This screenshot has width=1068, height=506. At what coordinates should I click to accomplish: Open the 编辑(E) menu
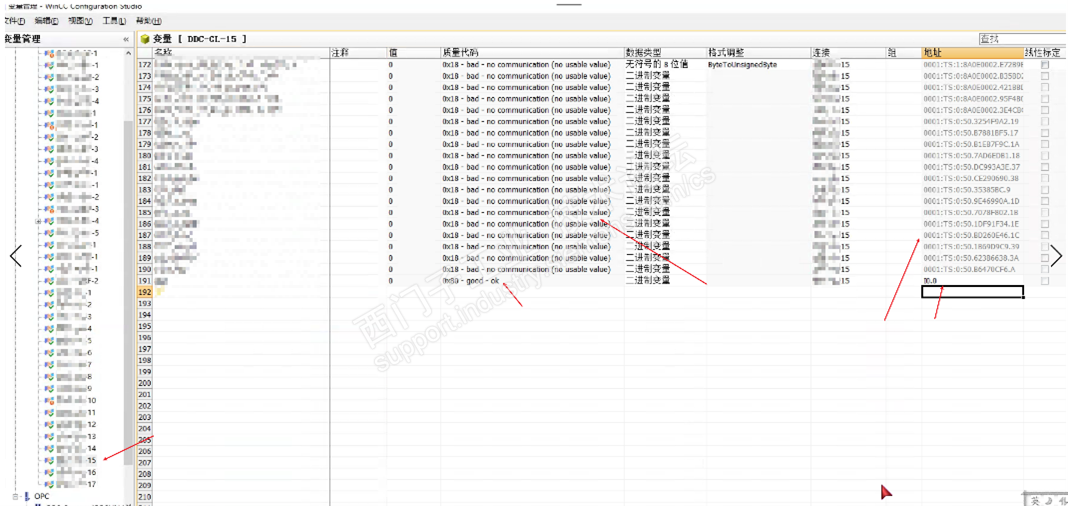46,21
